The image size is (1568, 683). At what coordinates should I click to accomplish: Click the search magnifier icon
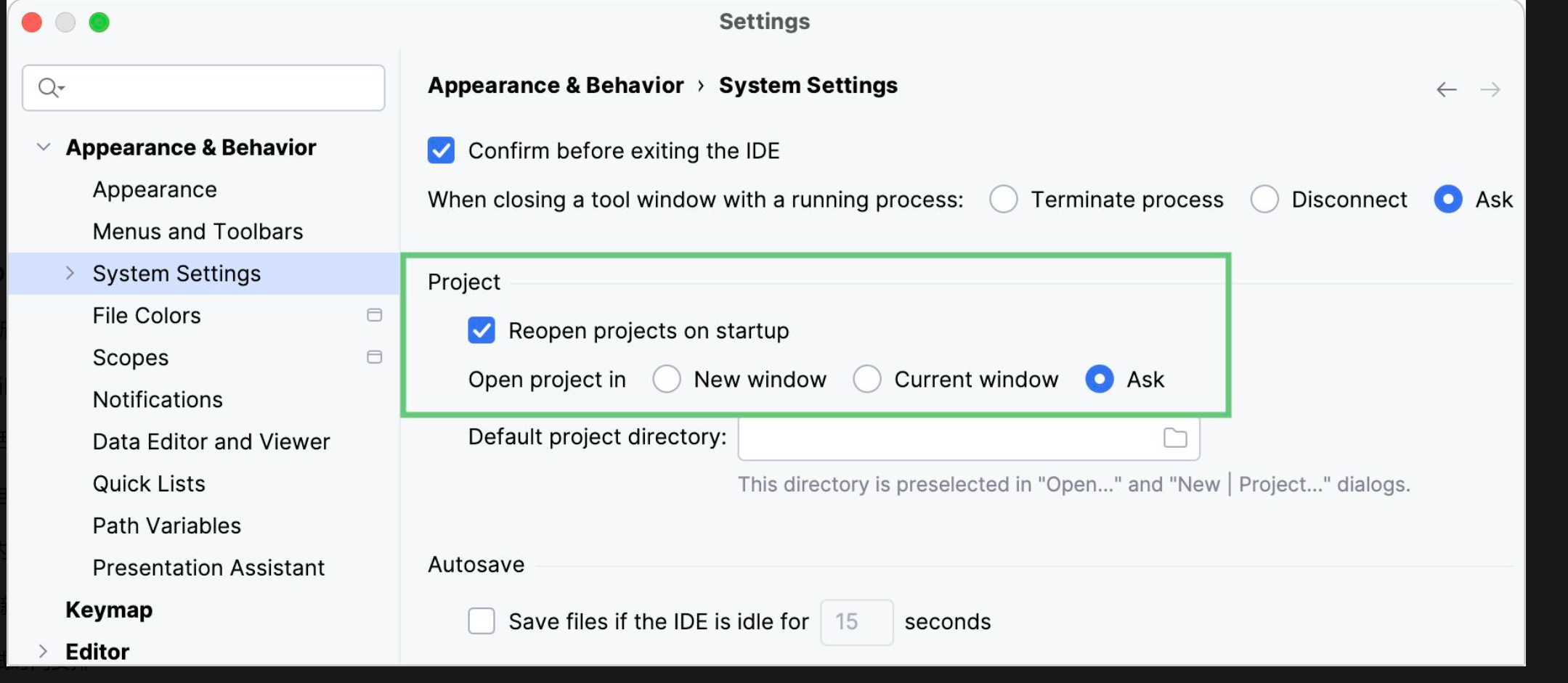[50, 88]
